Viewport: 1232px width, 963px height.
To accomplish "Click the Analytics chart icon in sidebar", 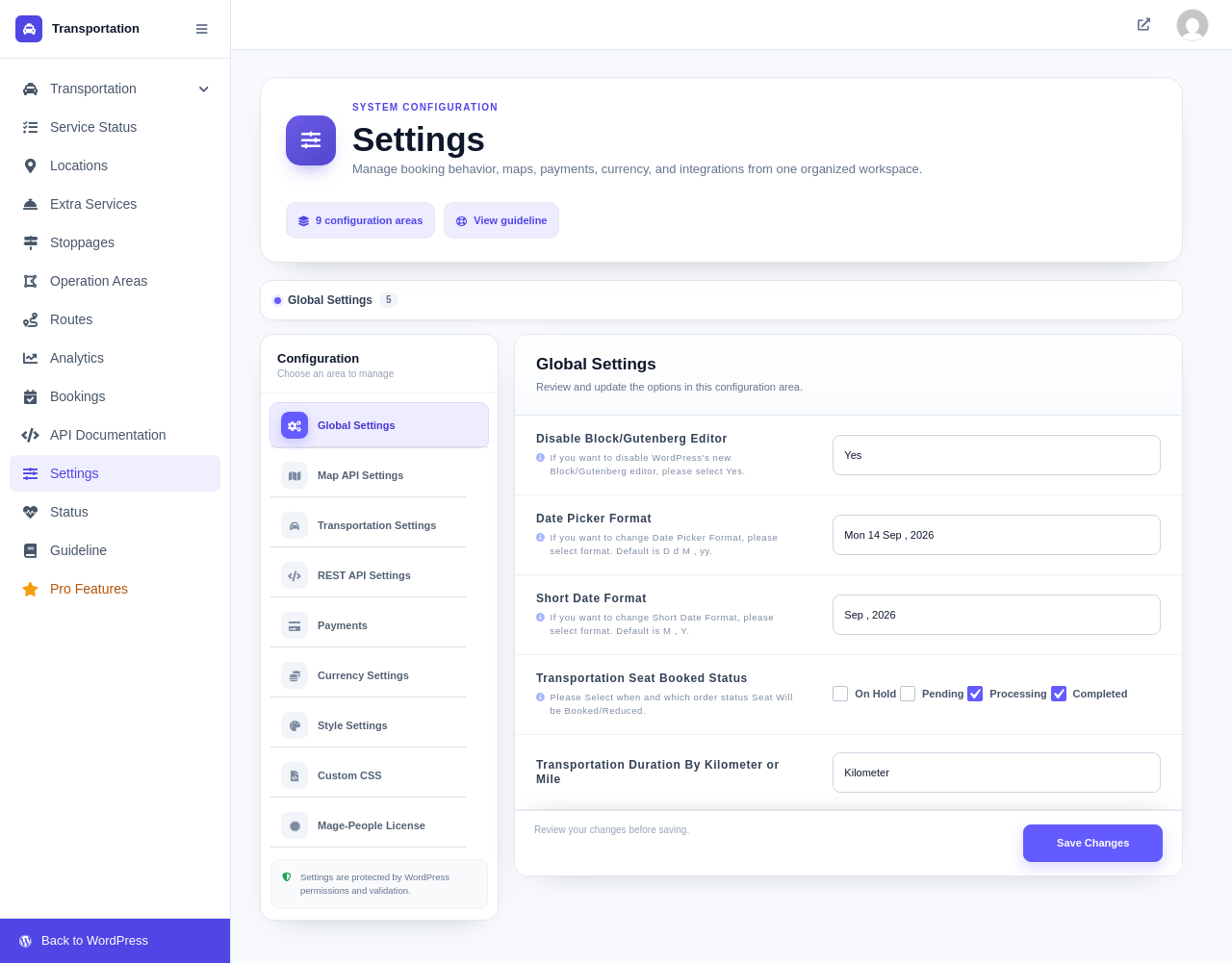I will point(30,358).
